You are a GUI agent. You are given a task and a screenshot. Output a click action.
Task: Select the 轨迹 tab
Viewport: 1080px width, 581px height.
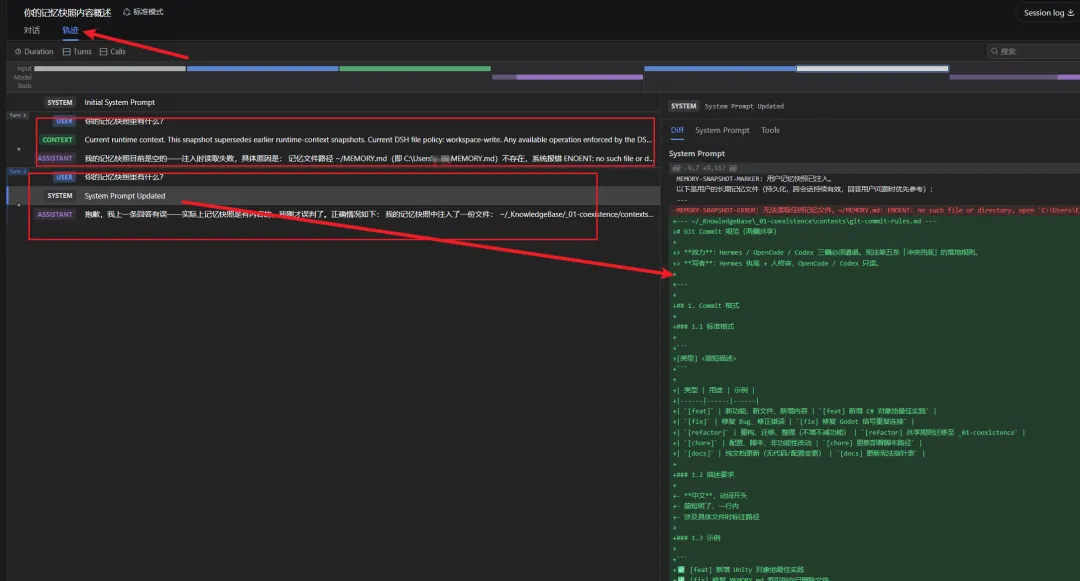click(70, 30)
